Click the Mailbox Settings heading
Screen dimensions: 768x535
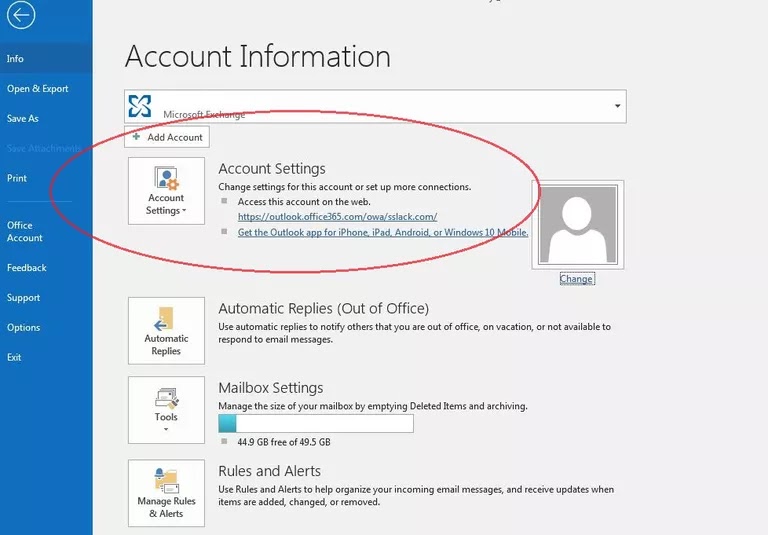[x=271, y=388]
